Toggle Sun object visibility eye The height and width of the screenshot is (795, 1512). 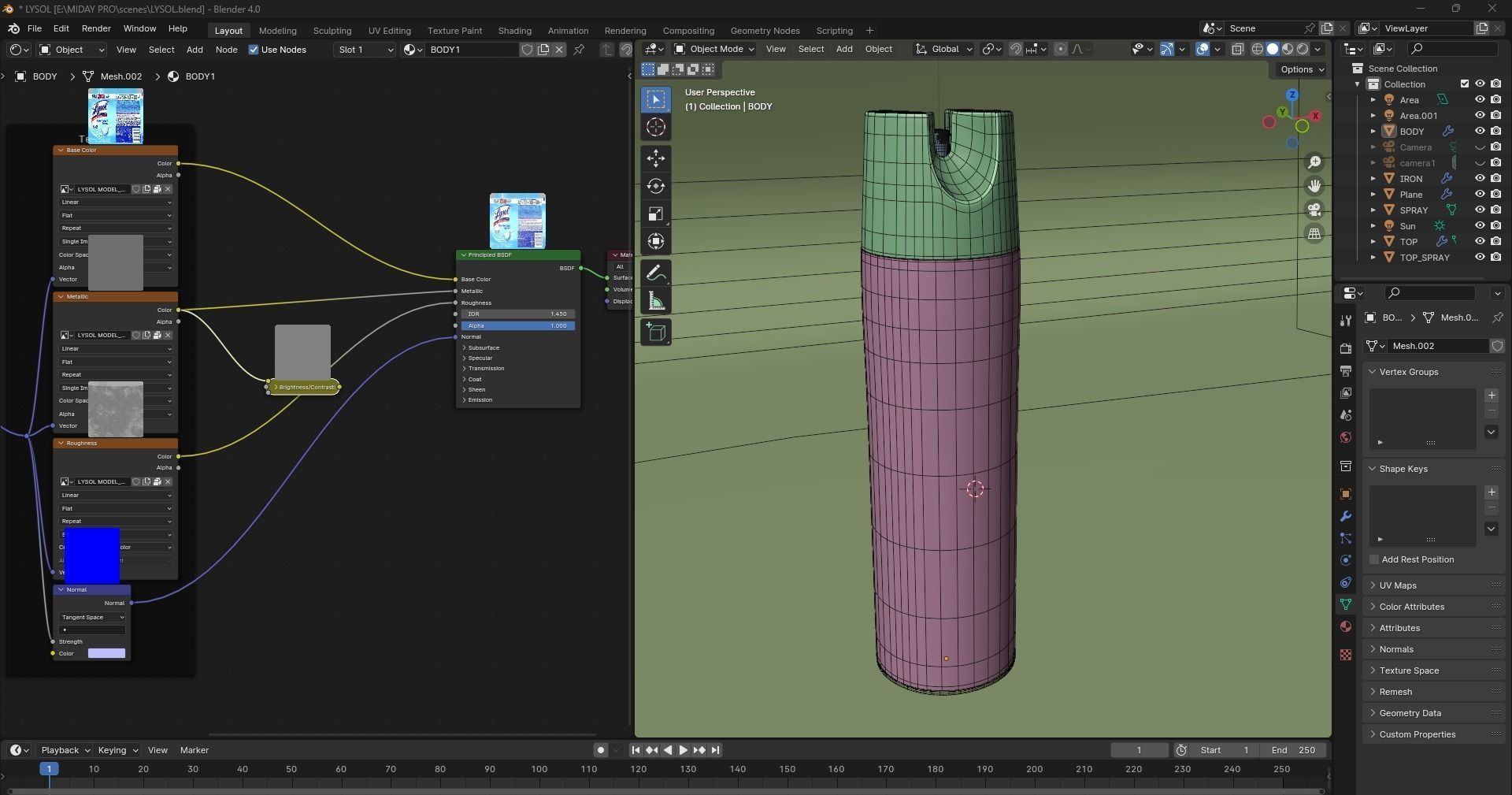[x=1480, y=226]
